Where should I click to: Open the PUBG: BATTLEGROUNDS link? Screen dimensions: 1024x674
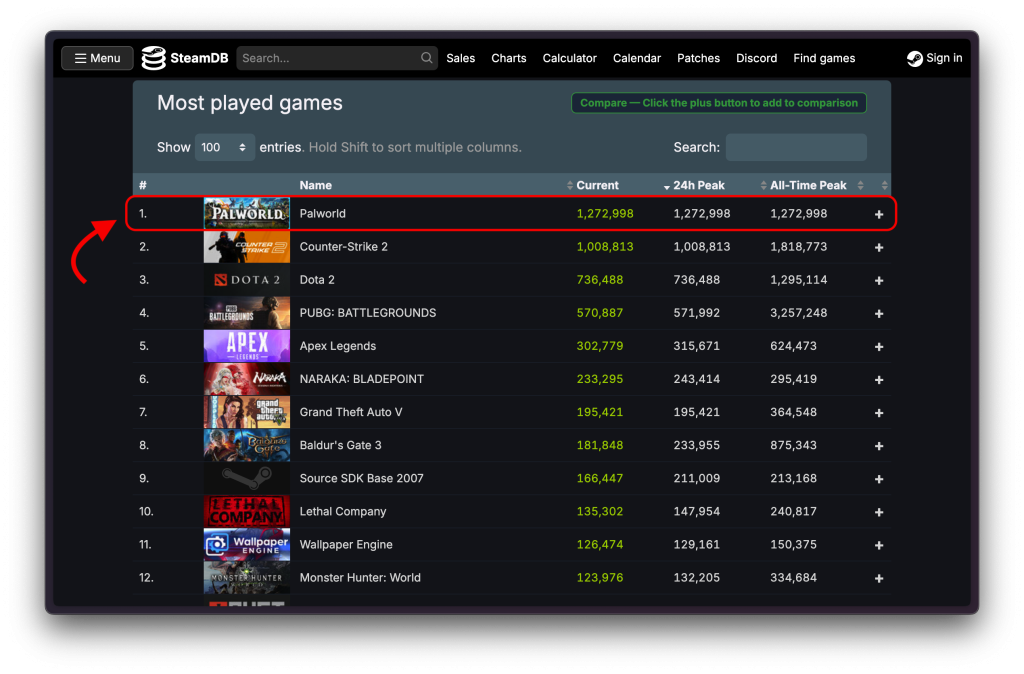click(368, 313)
